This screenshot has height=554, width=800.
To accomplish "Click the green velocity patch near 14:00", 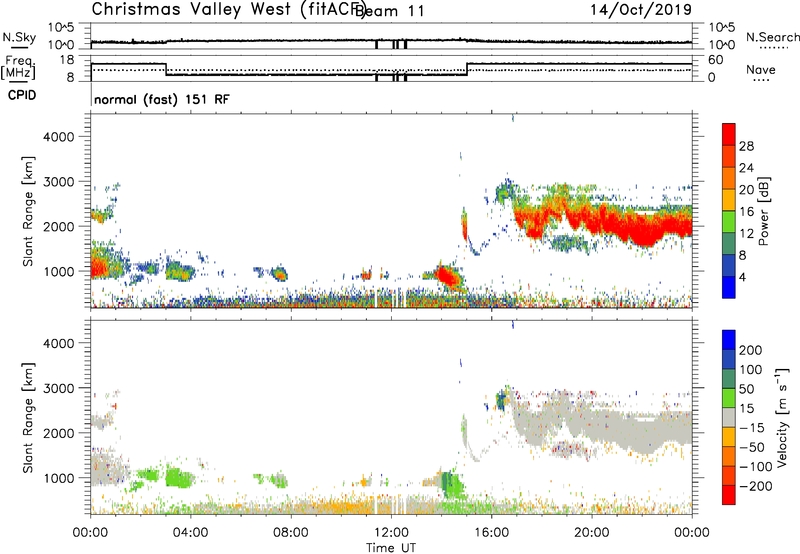I will (452, 485).
